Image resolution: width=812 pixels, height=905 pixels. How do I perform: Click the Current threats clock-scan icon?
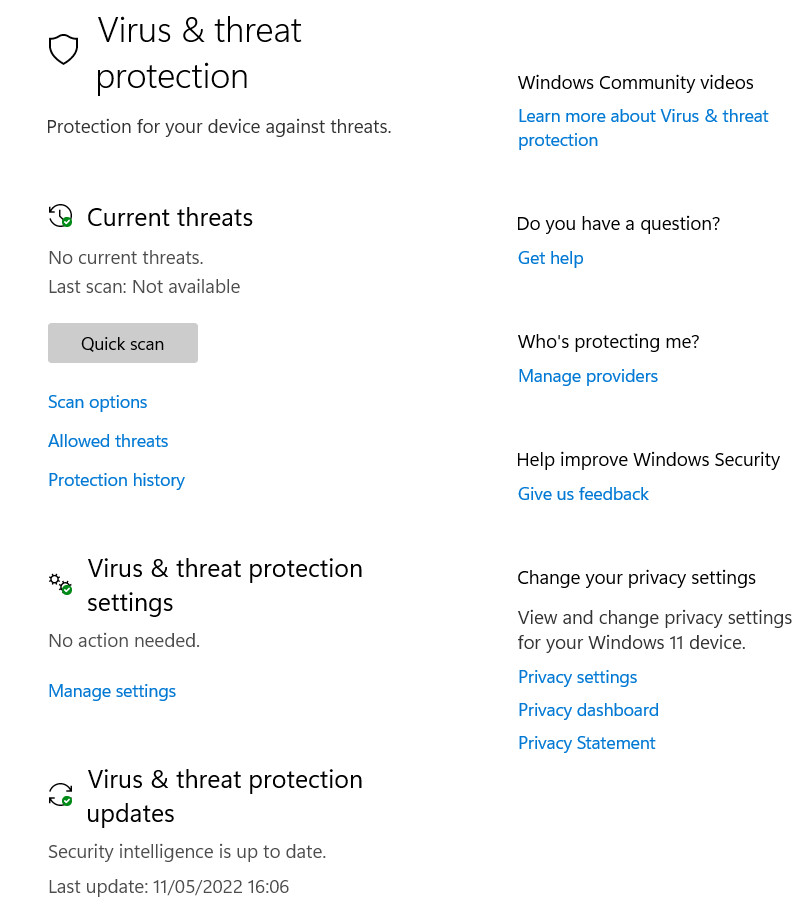coord(61,216)
